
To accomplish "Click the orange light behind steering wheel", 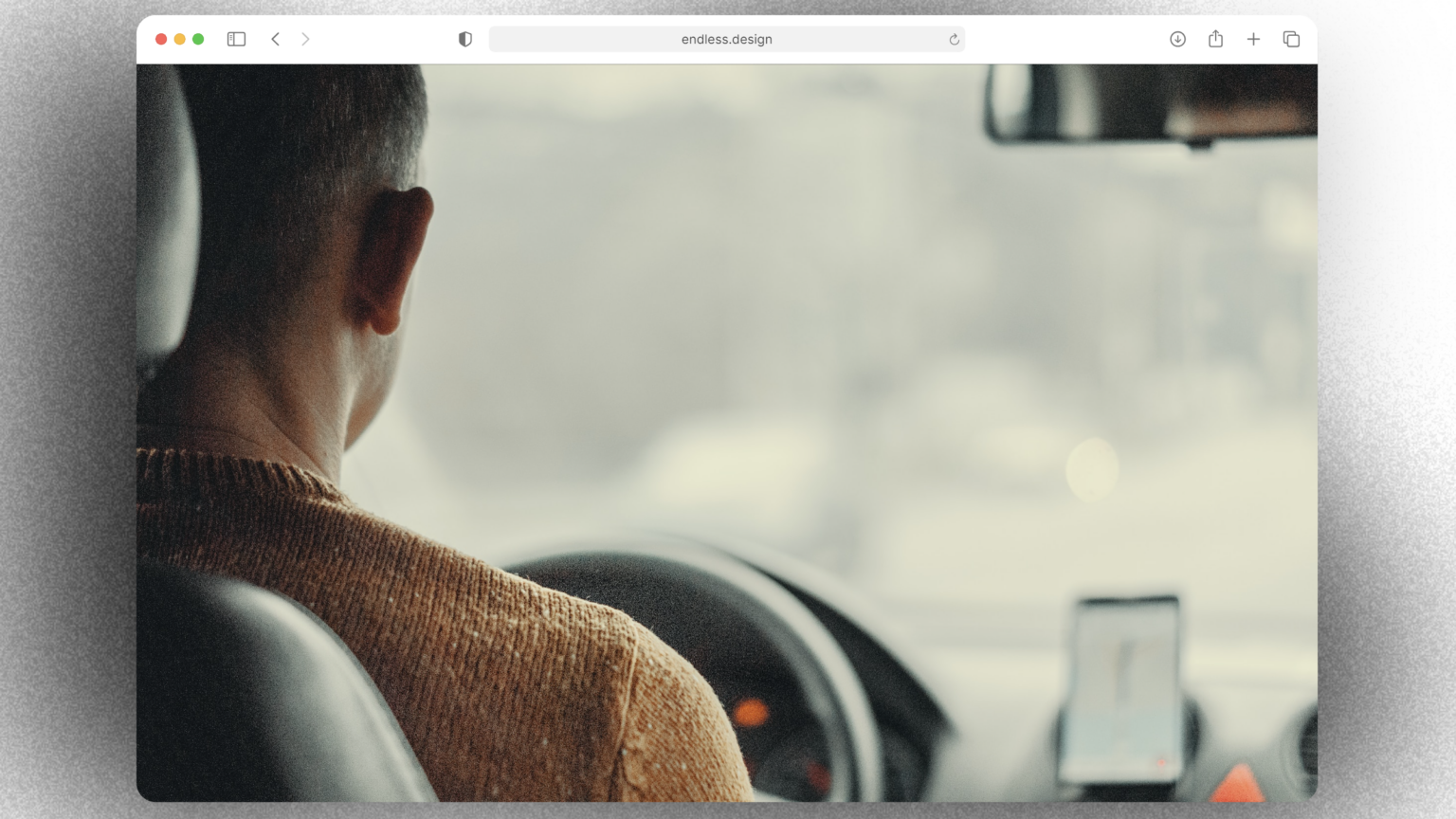I will (x=751, y=712).
